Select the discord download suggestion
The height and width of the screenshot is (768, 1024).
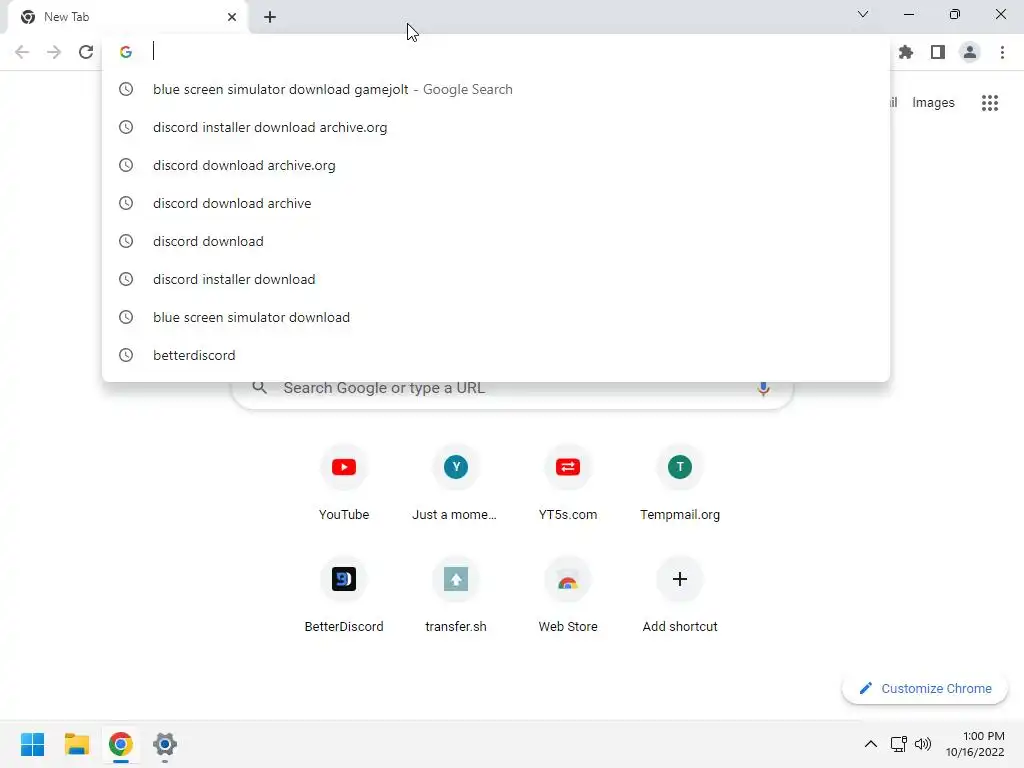click(x=496, y=241)
